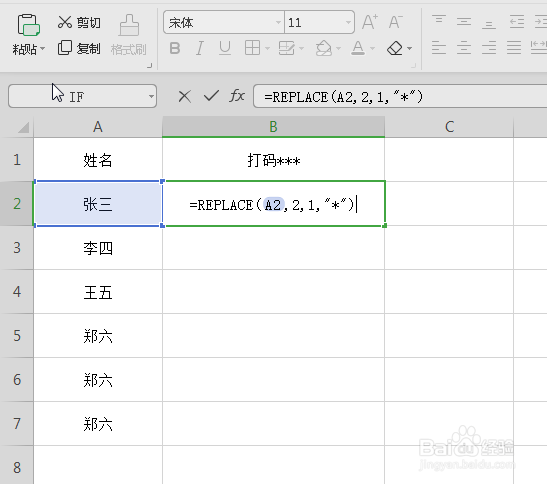Expand the Font Color dropdown arrow

click(372, 48)
